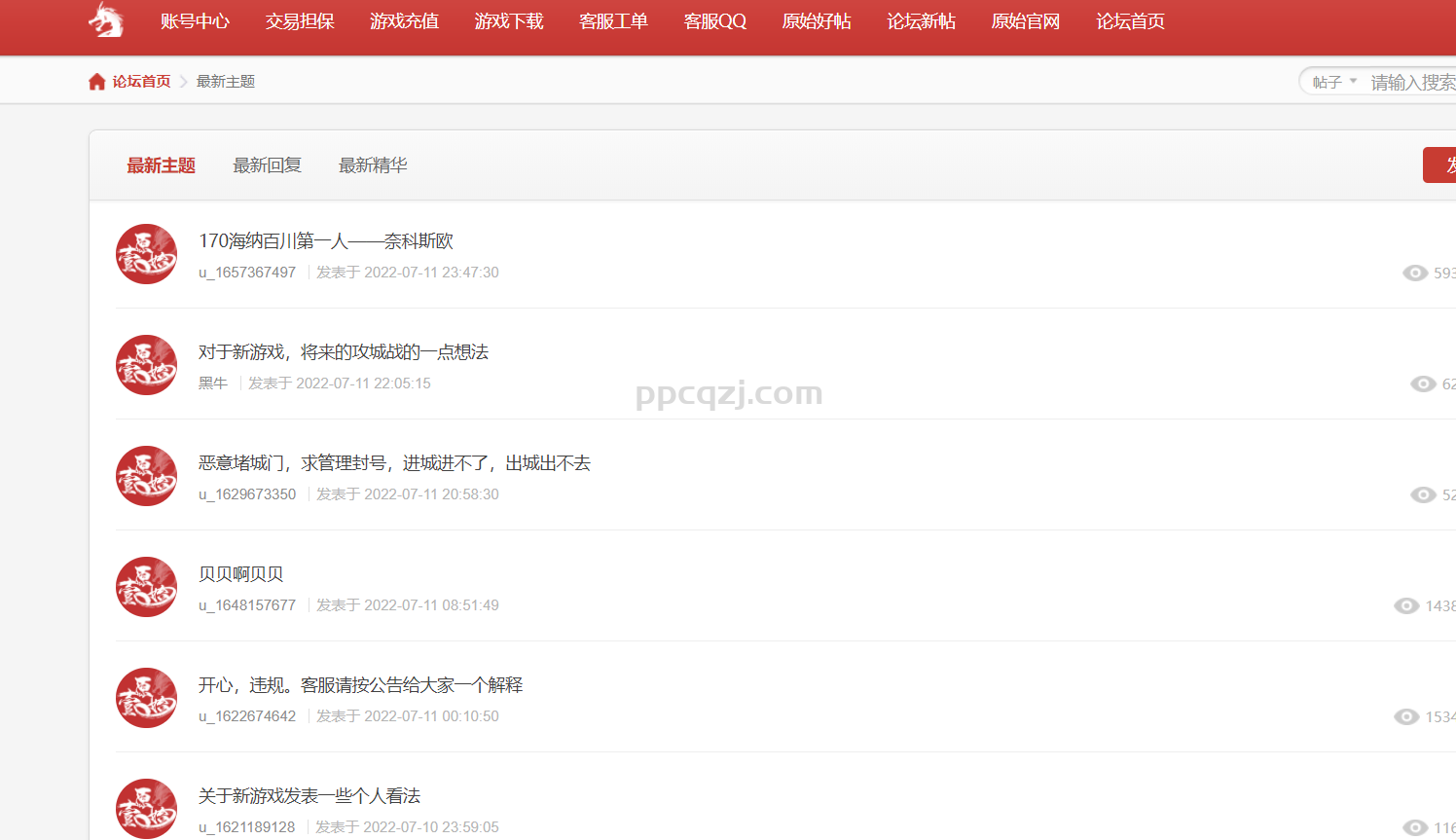Click the username u_1629673350
The height and width of the screenshot is (840, 1456).
[247, 494]
